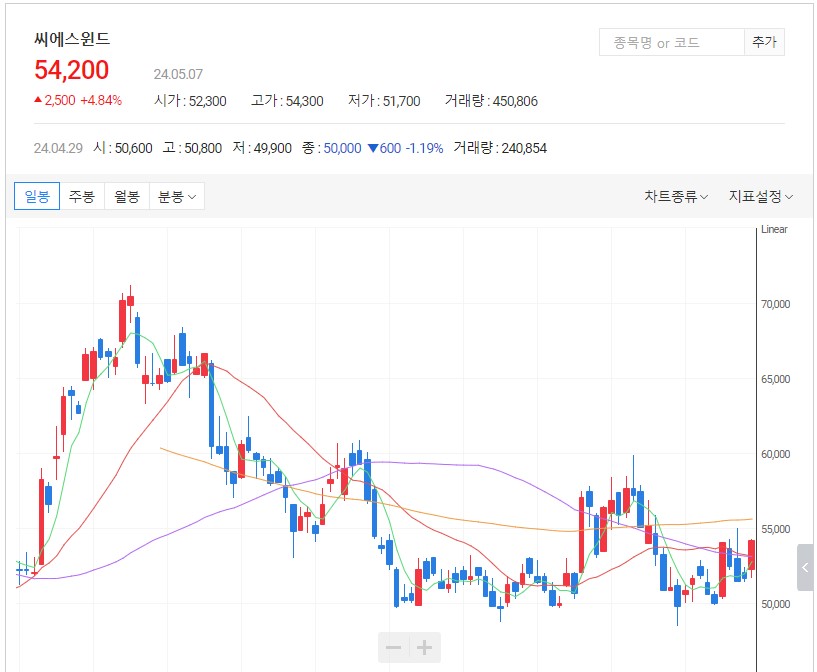Open the 차트종류 chart type dropdown
Screen dimensions: 817x672
(675, 196)
